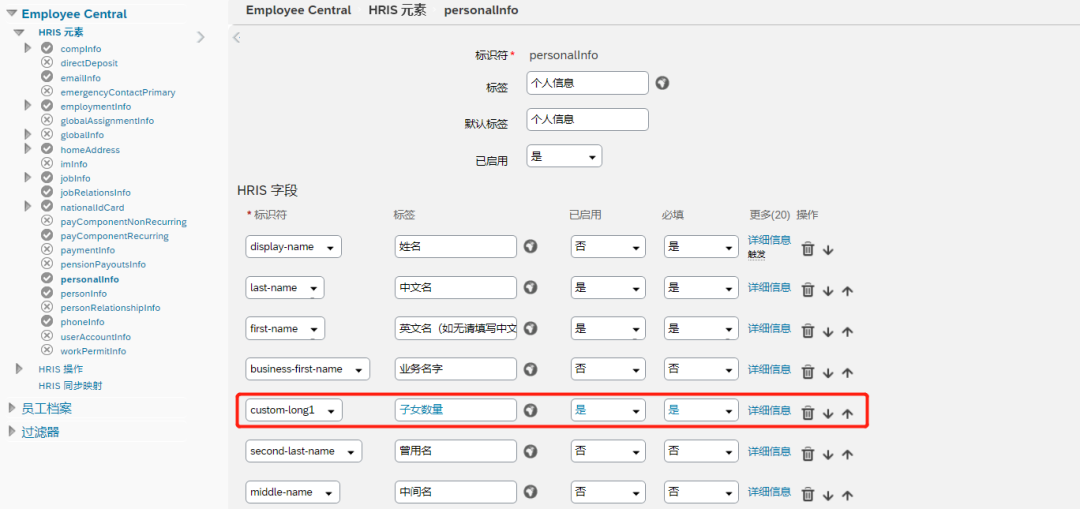Viewport: 1080px width, 509px height.
Task: Move custom-long1 field up
Action: [x=847, y=414]
